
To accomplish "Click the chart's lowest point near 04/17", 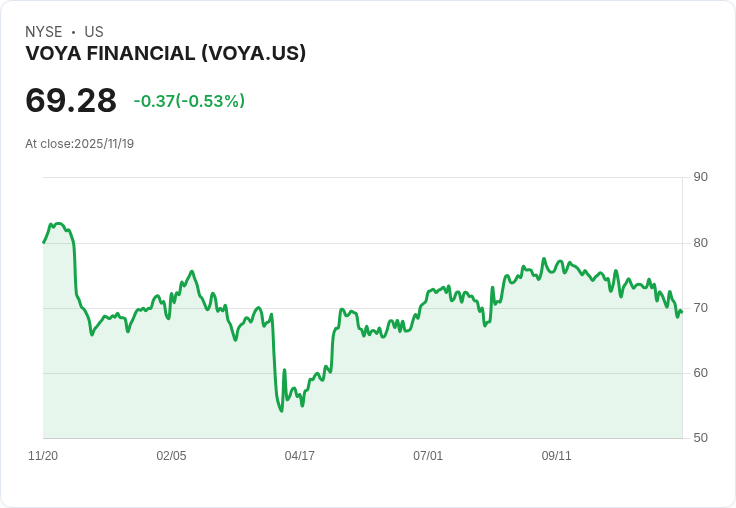I will click(281, 411).
